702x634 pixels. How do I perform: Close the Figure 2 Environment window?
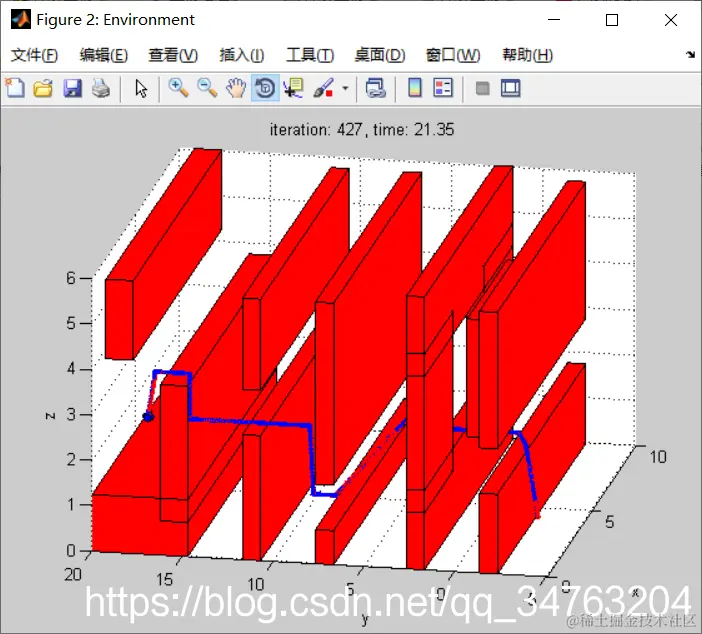pos(671,20)
